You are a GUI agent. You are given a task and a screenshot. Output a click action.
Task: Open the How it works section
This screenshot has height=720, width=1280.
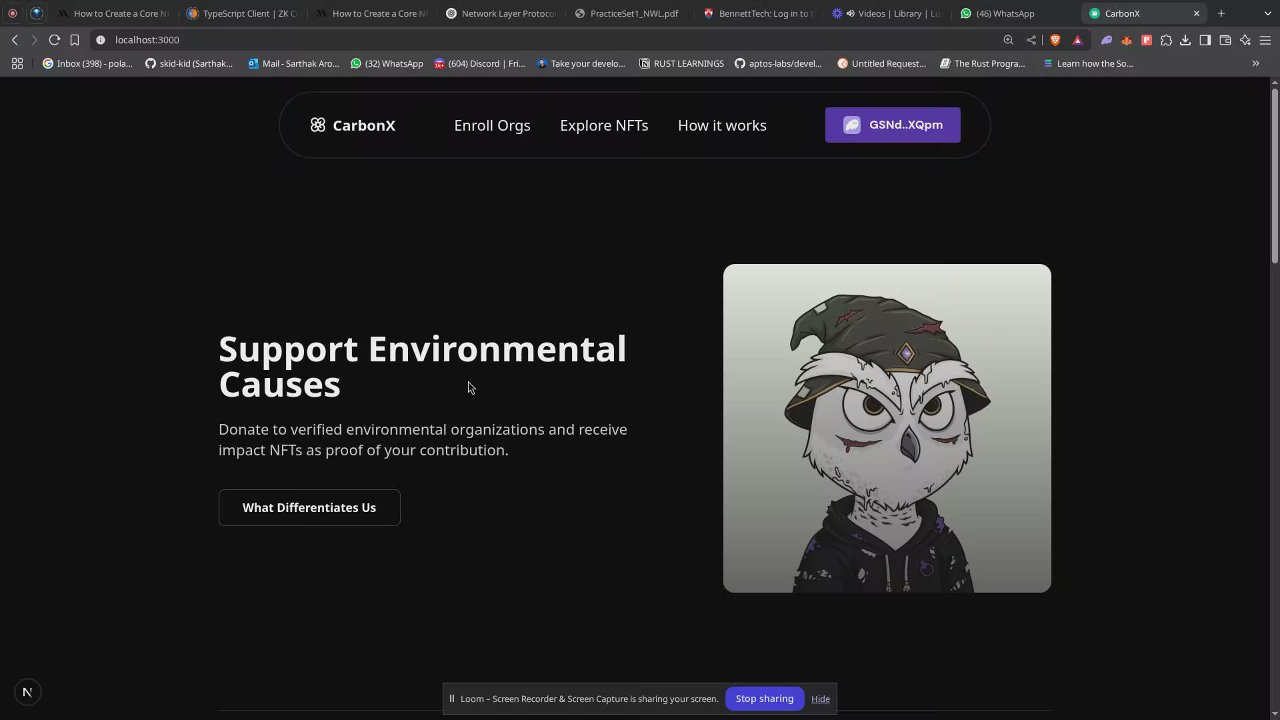(x=722, y=125)
